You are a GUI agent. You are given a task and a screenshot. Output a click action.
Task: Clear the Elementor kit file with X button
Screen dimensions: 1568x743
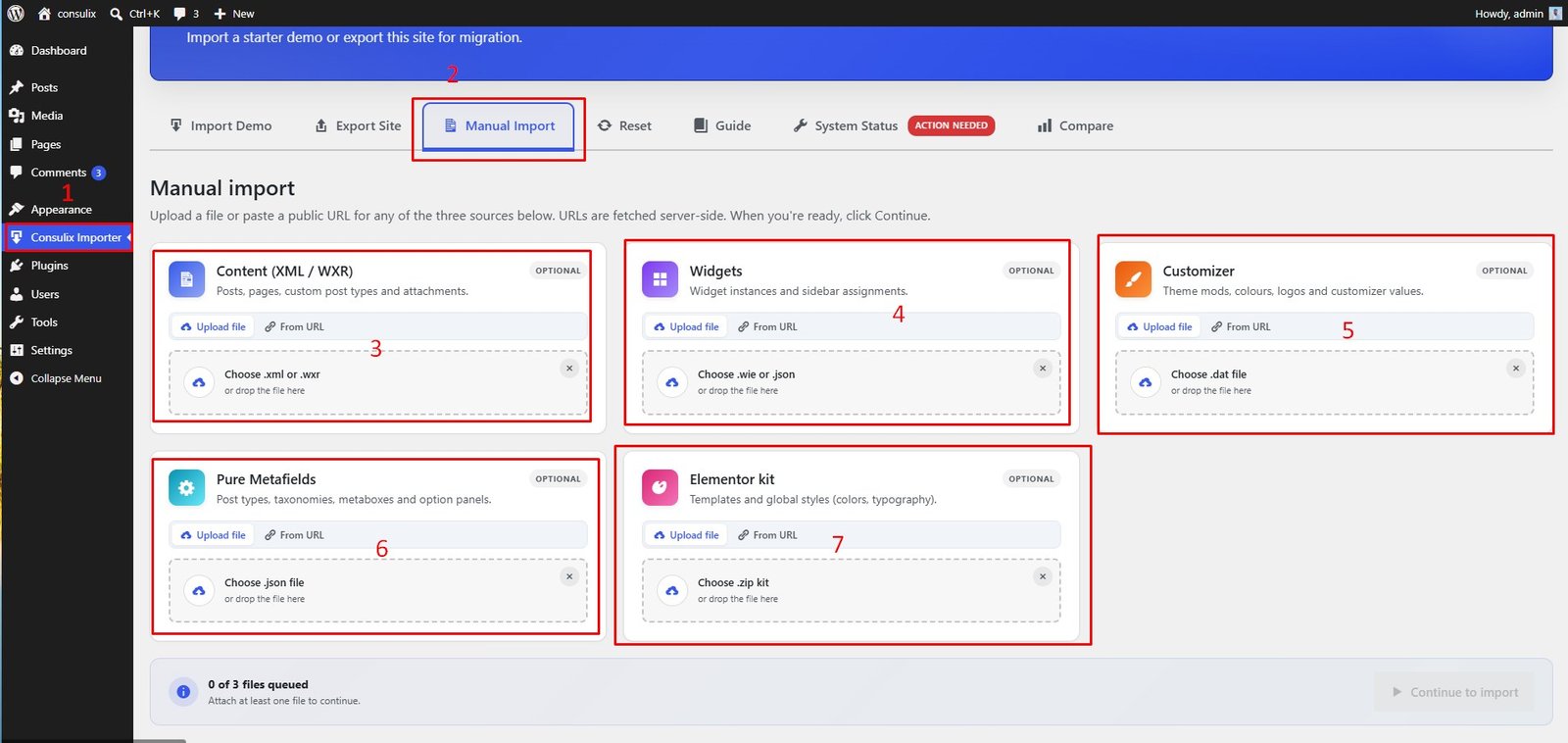click(1043, 576)
